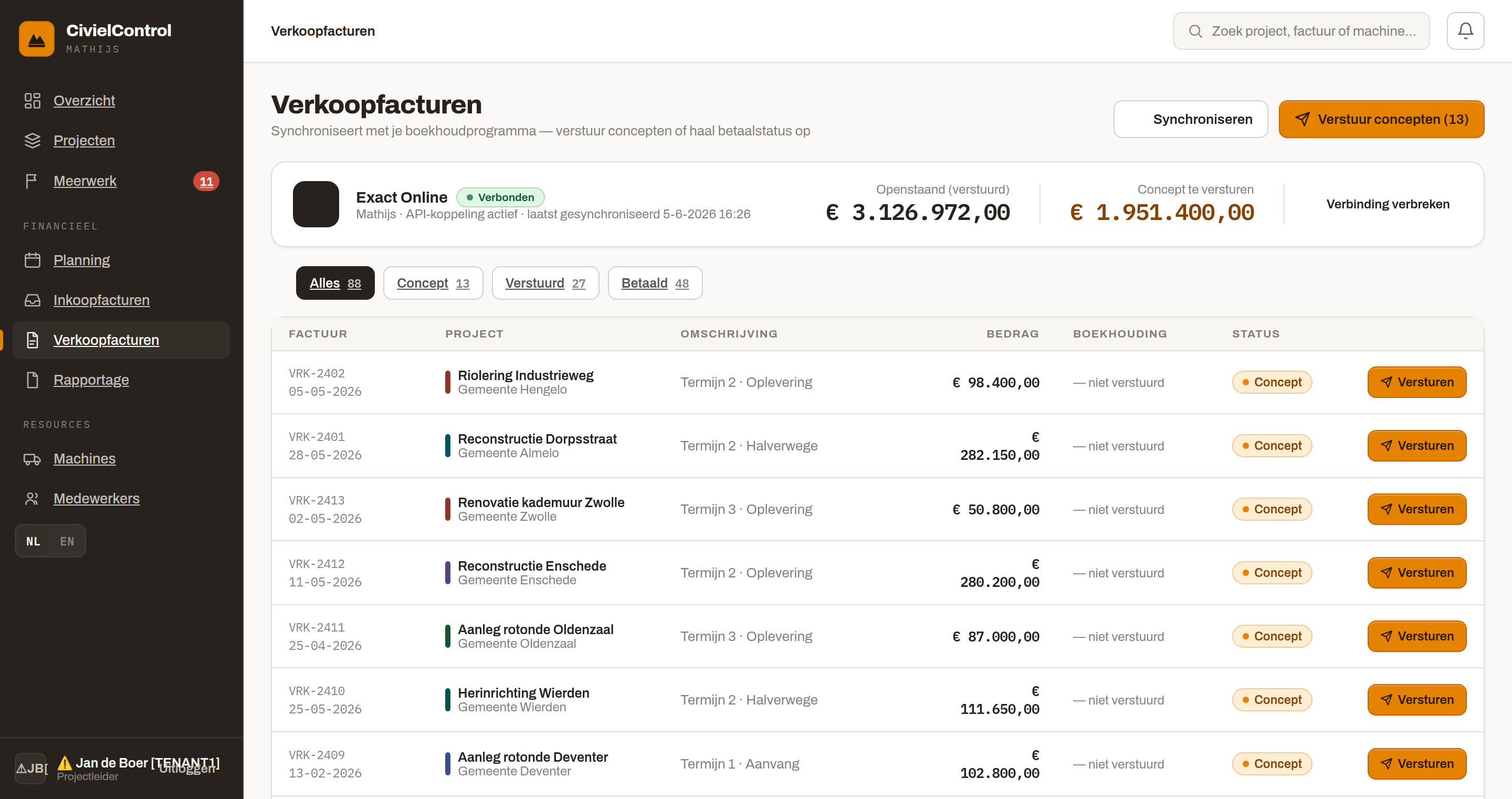Viewport: 1512px width, 799px height.
Task: Click the Synchroniseren button
Action: coord(1190,119)
